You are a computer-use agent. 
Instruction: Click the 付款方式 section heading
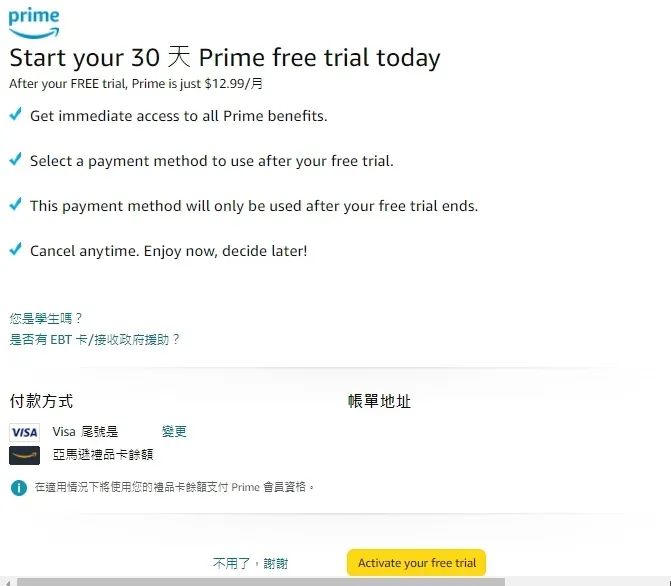pos(41,401)
